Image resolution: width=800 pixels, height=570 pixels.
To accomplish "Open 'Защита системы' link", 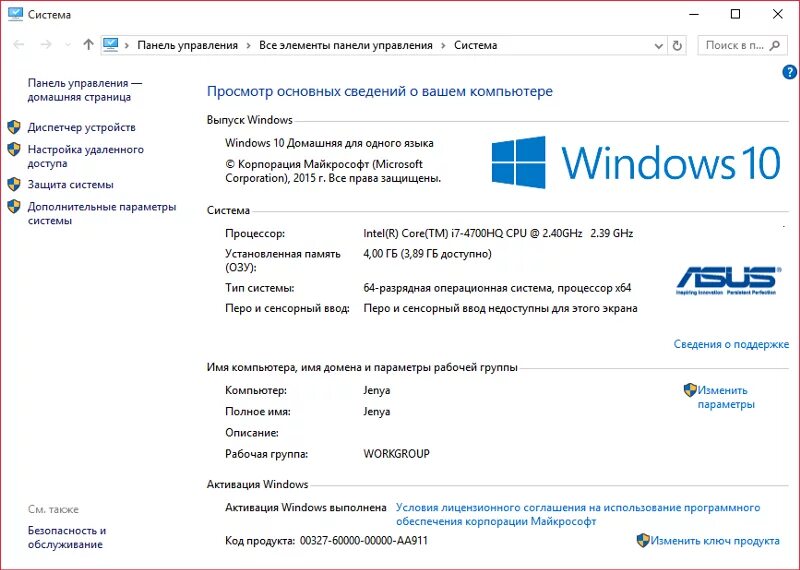I will 70,184.
